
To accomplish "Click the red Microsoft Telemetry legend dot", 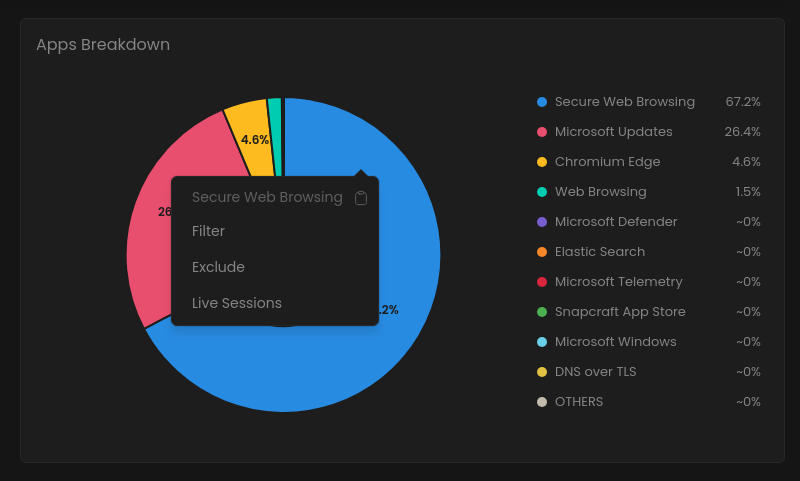I will tap(542, 282).
